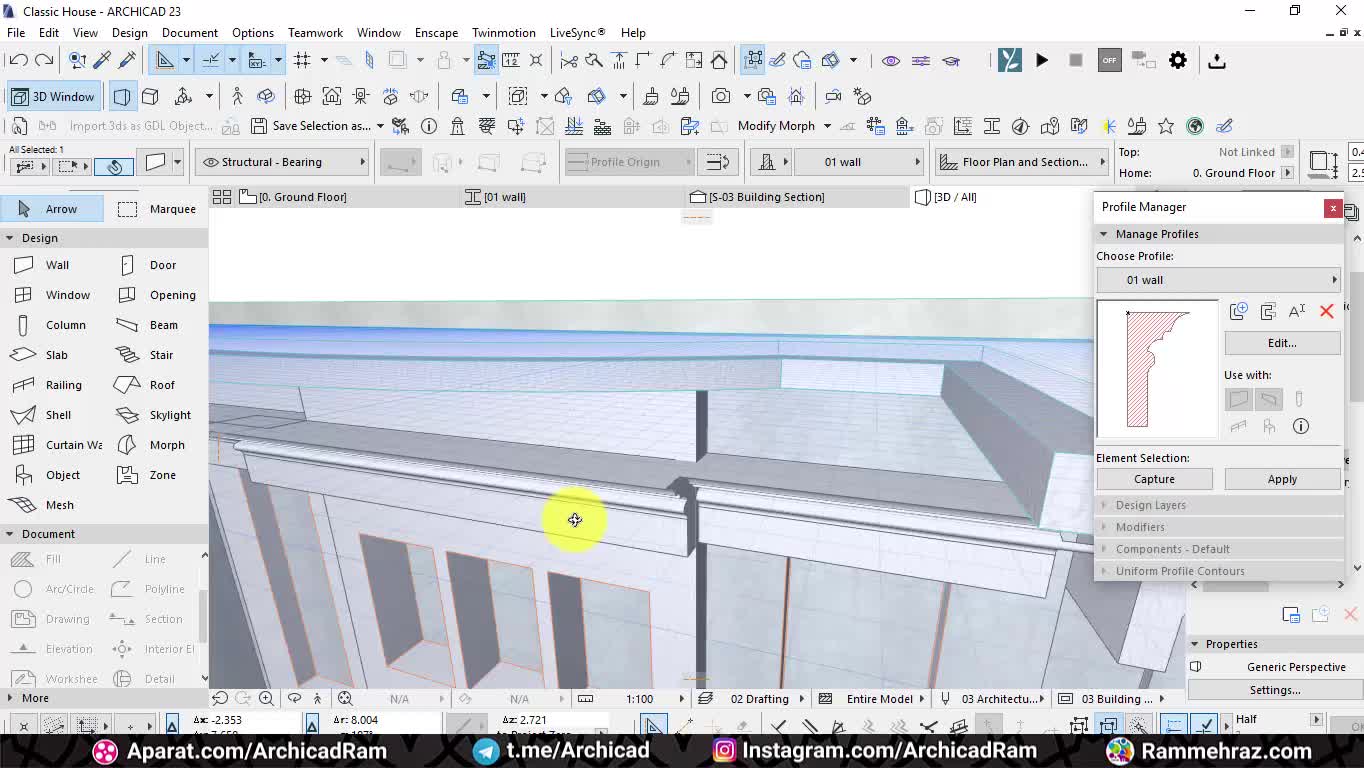Click the Enscape start play icon
The image size is (1364, 768).
tap(1042, 61)
